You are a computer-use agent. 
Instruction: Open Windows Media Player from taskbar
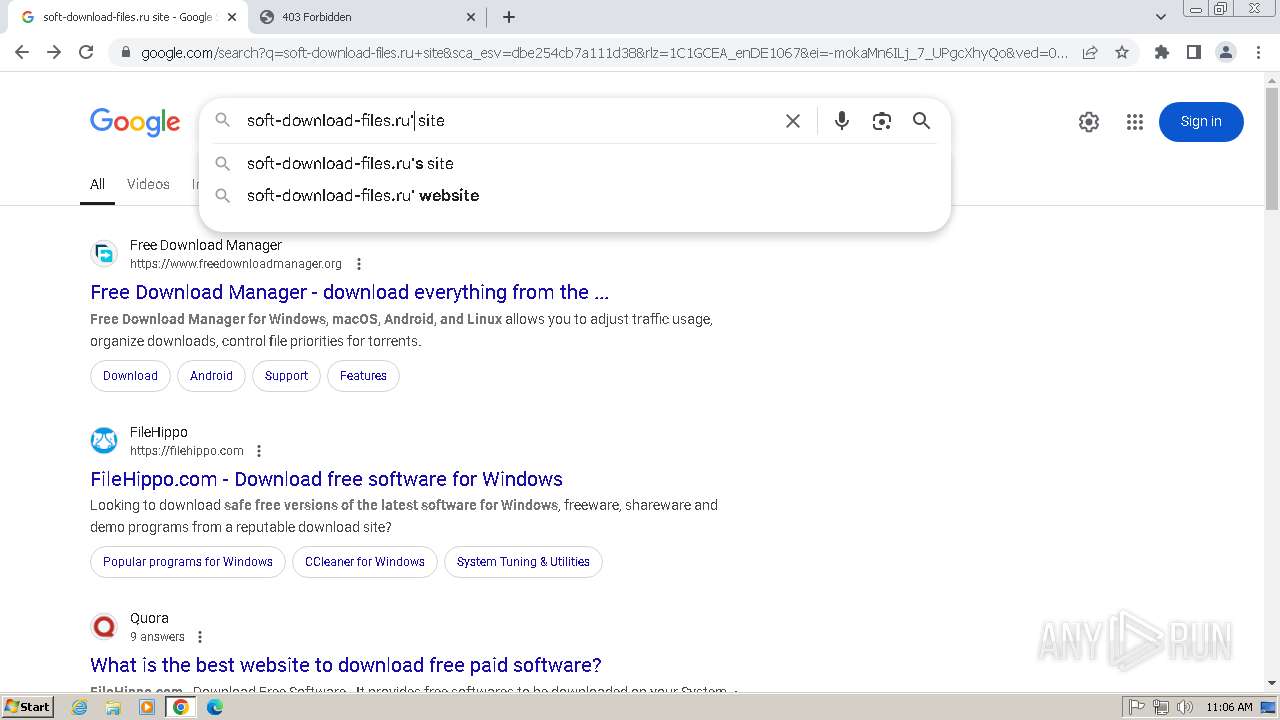pyautogui.click(x=147, y=707)
